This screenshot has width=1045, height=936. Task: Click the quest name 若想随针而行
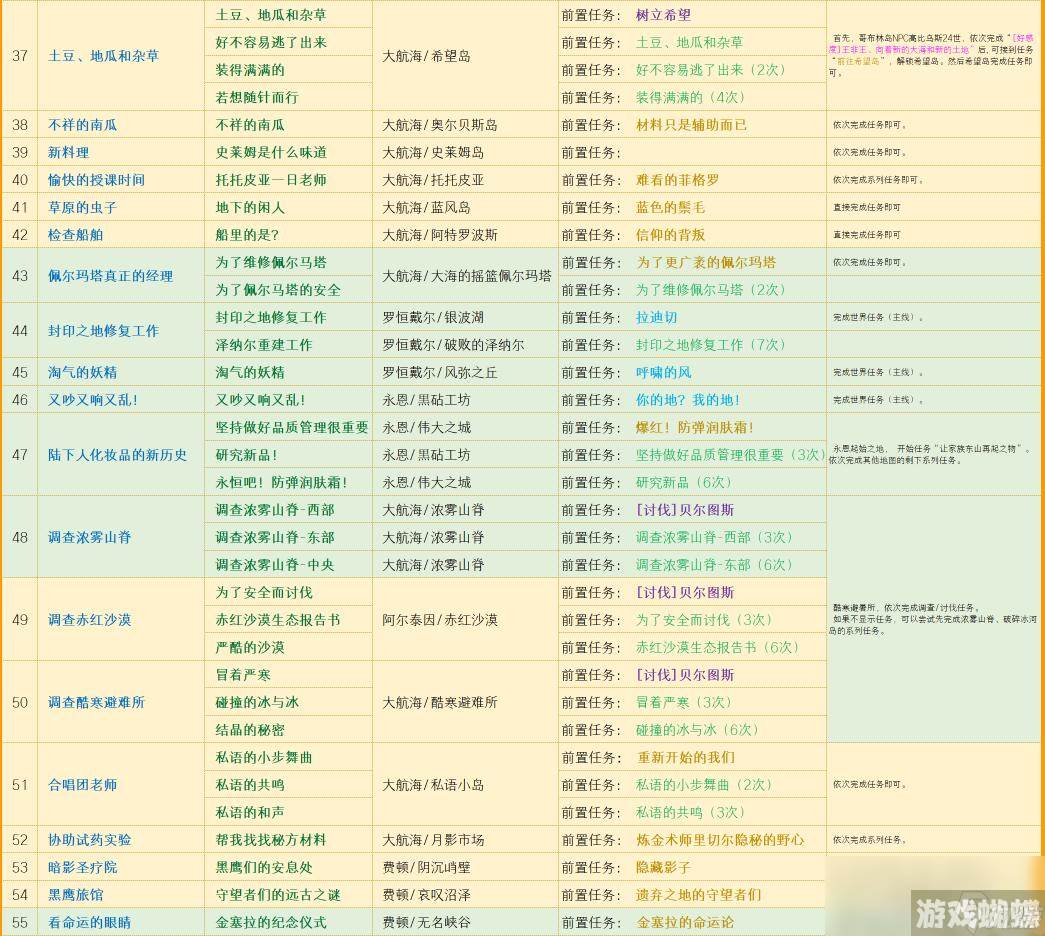(257, 97)
